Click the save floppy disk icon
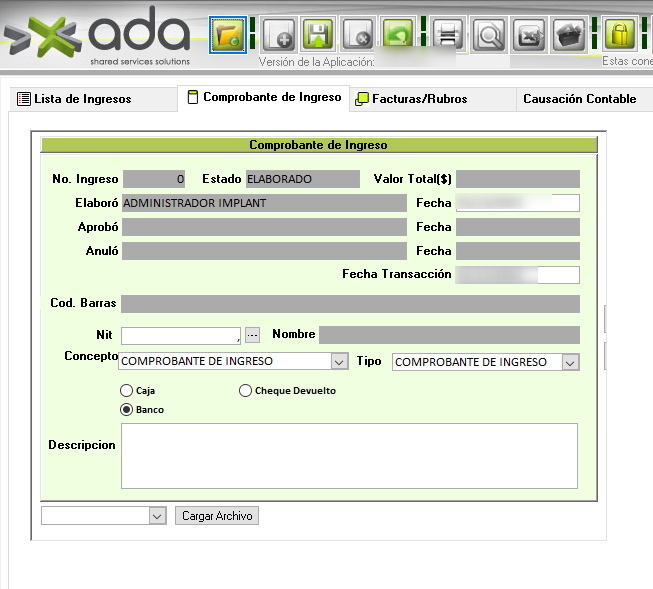This screenshot has width=653, height=589. [x=318, y=36]
